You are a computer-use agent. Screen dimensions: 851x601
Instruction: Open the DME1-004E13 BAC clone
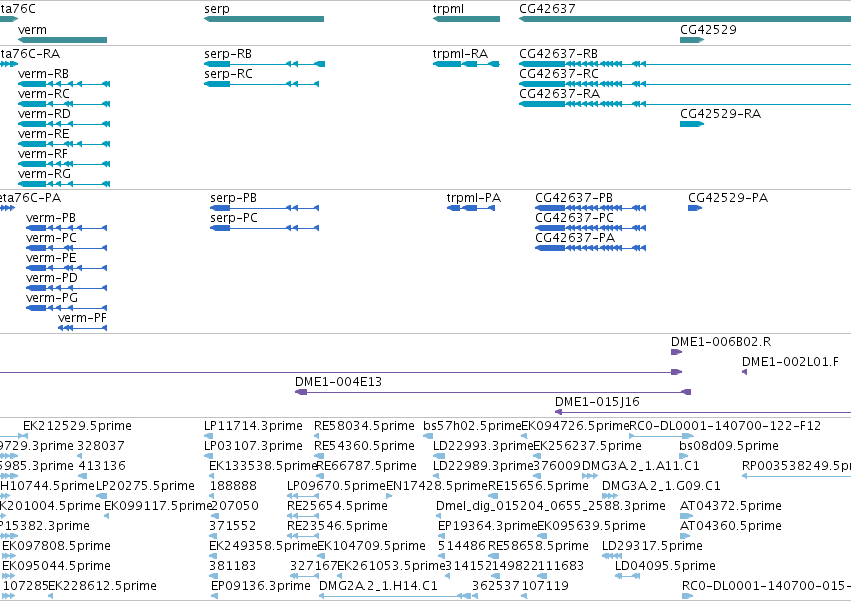coord(338,382)
